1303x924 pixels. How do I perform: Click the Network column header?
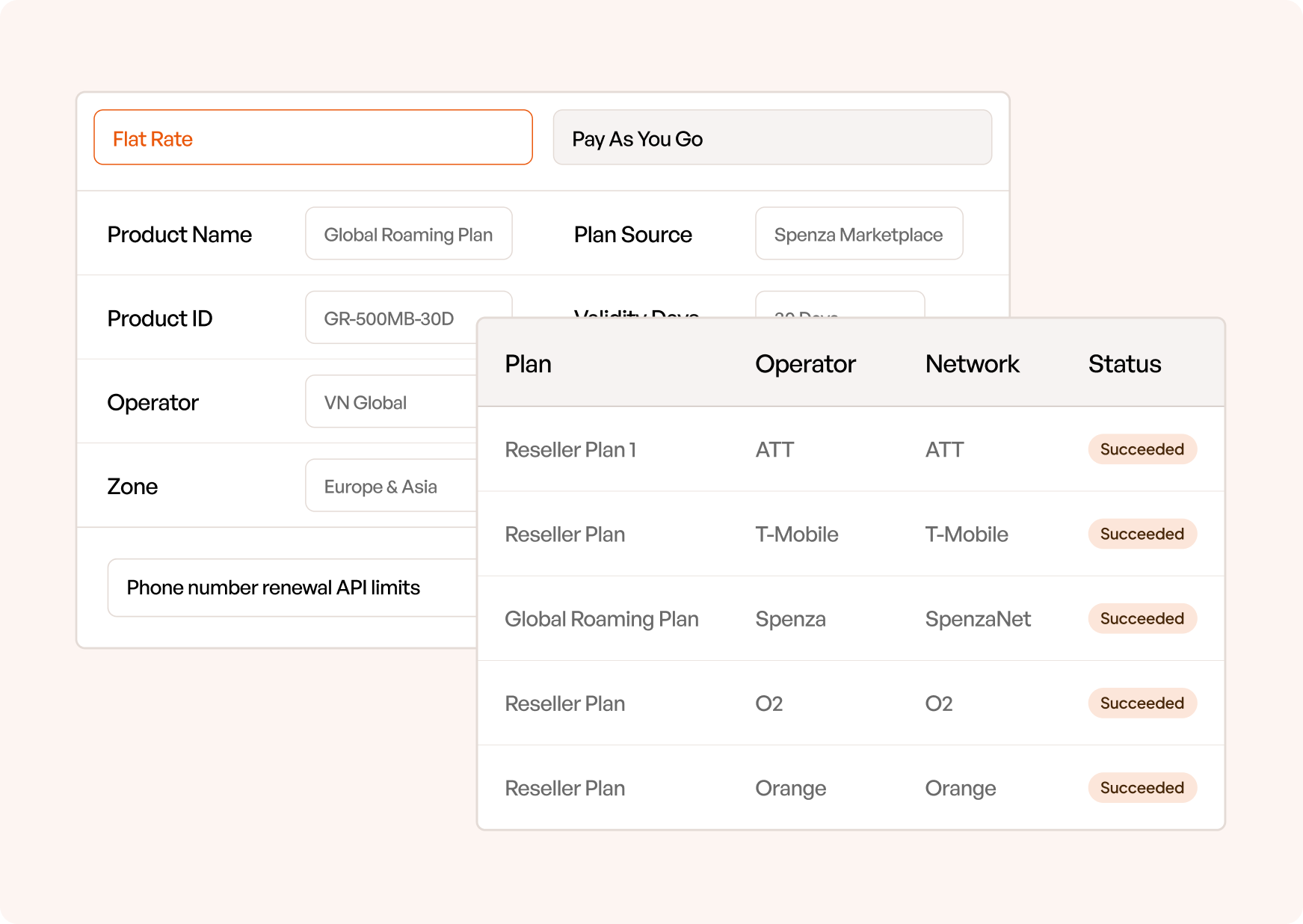click(971, 364)
